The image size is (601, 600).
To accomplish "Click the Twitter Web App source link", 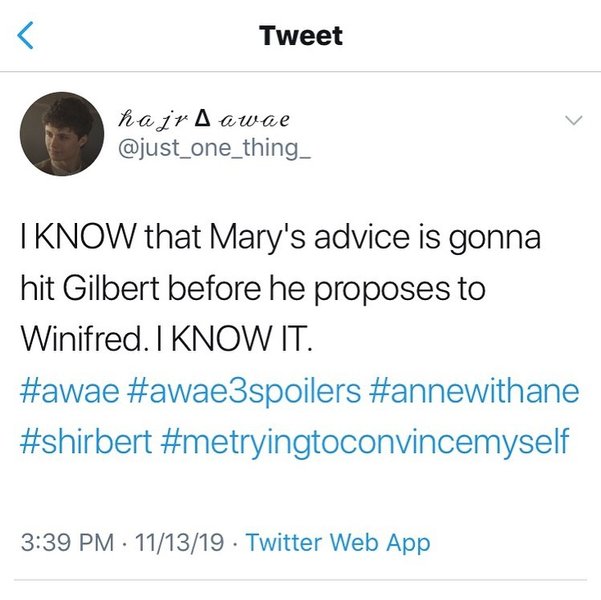I will pos(337,543).
